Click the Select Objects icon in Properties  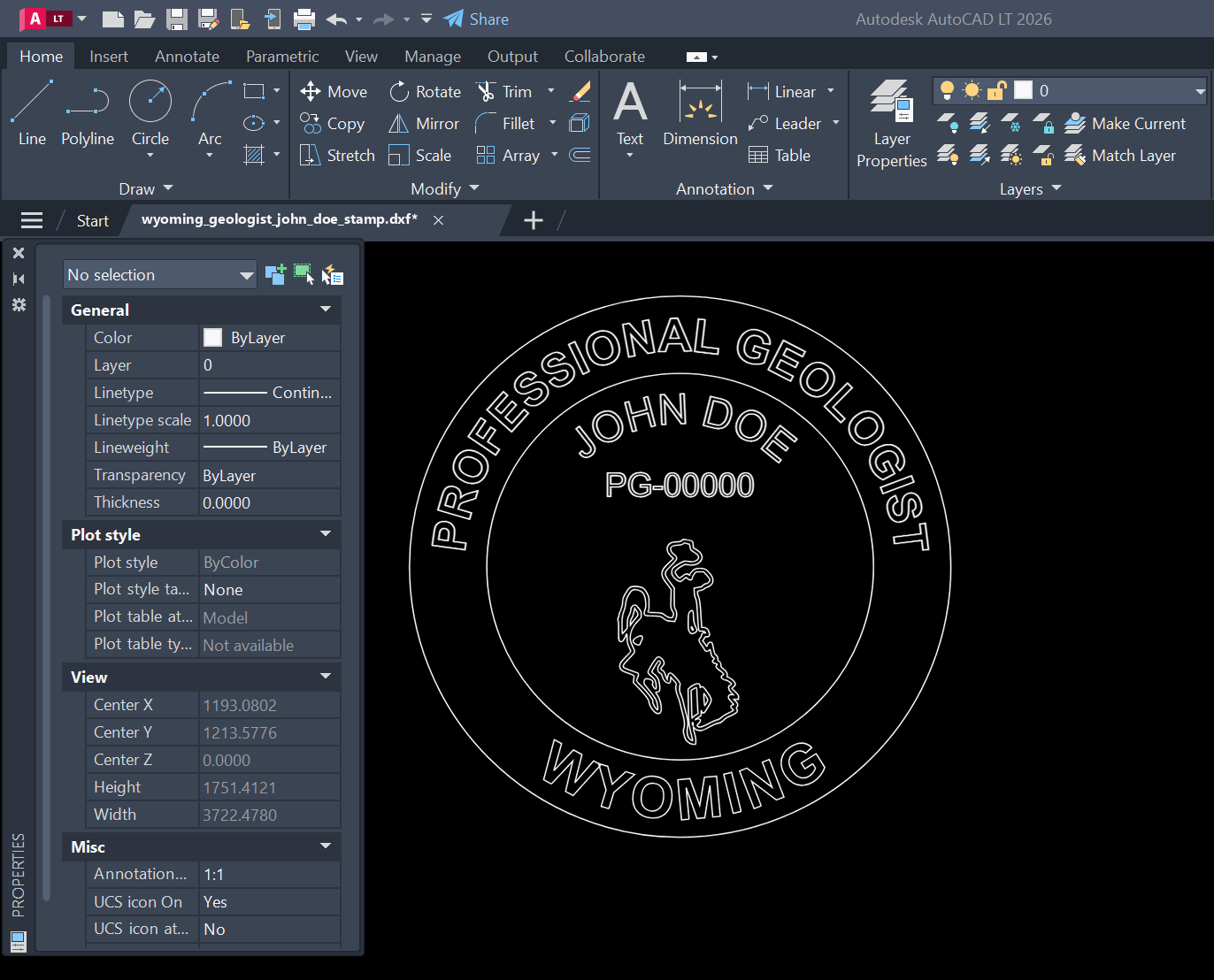[x=303, y=274]
